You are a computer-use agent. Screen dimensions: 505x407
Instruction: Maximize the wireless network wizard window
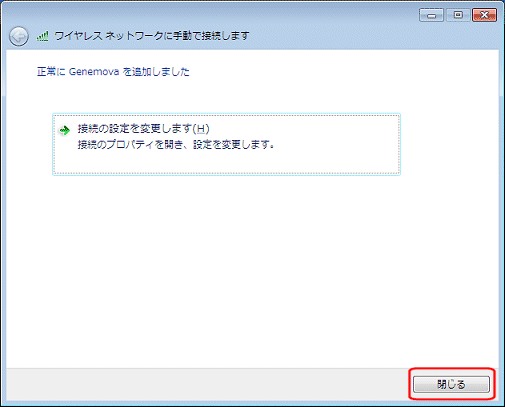[458, 15]
